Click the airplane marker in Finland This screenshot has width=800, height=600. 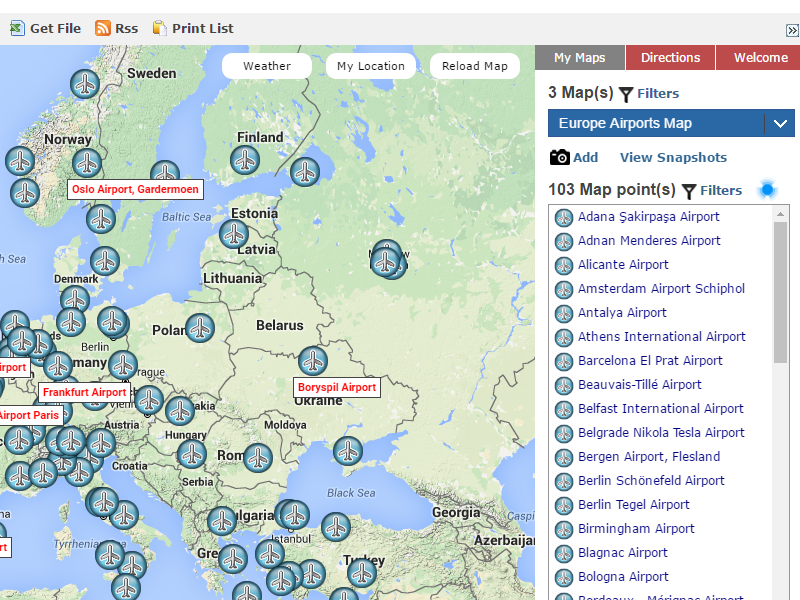click(x=245, y=160)
